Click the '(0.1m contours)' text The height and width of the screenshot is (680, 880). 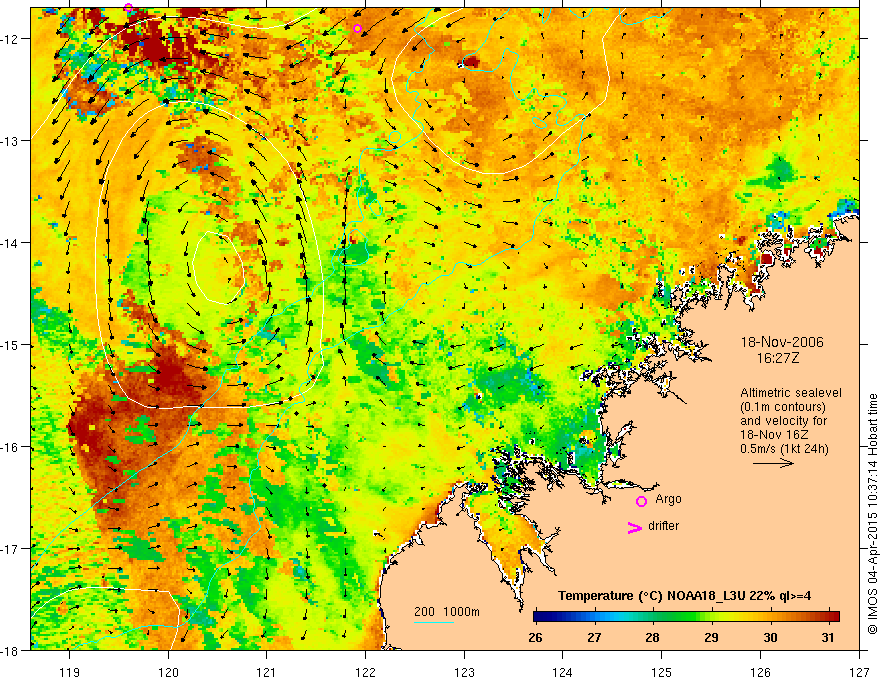(783, 407)
